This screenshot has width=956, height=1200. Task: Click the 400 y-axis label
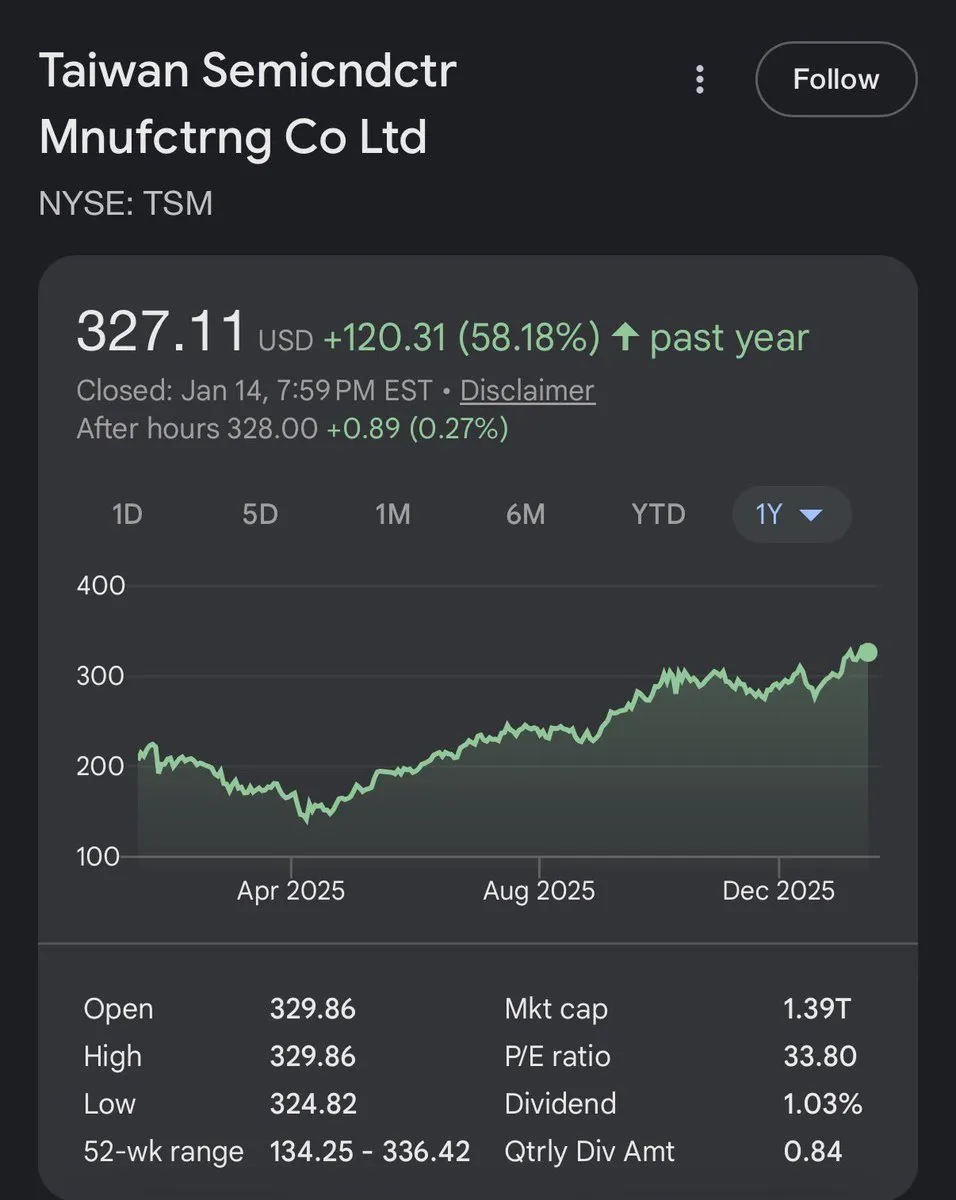101,586
